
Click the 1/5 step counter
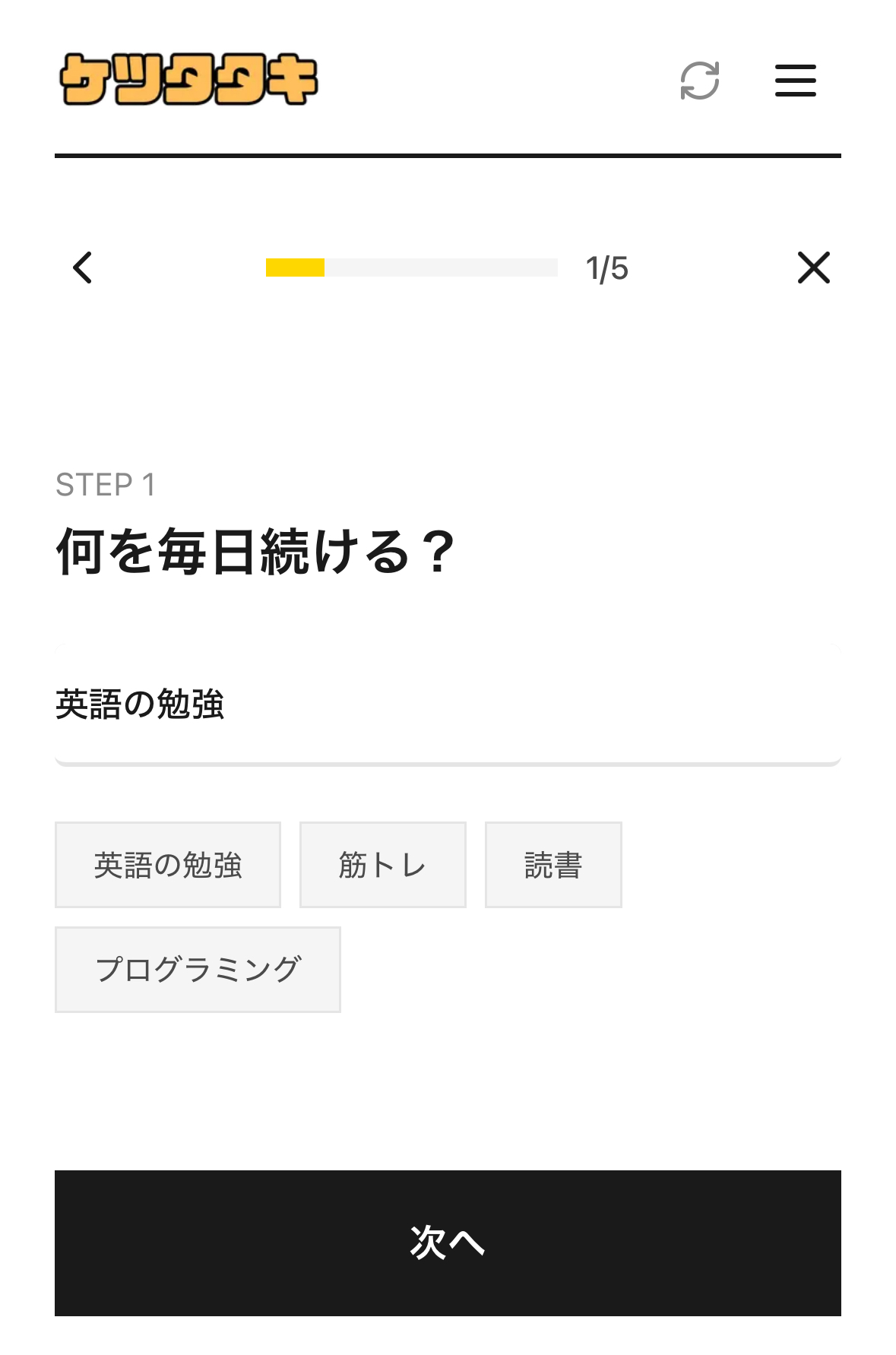coord(606,268)
